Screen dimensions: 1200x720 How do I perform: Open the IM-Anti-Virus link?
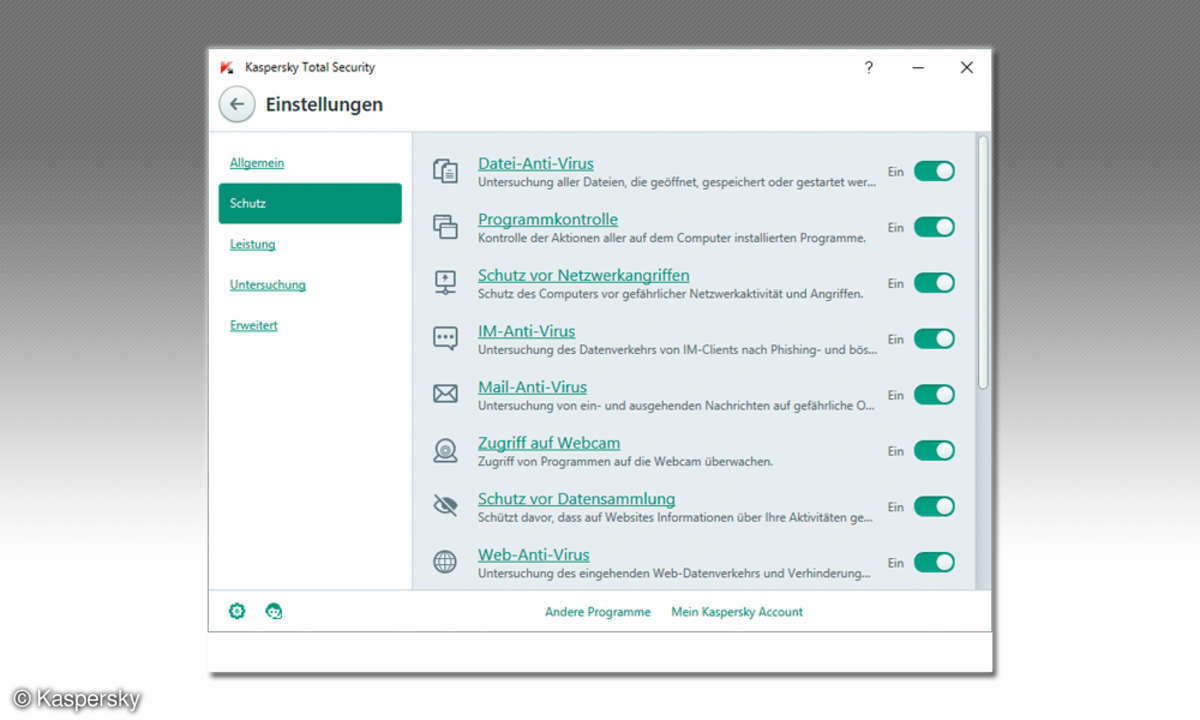coord(527,331)
